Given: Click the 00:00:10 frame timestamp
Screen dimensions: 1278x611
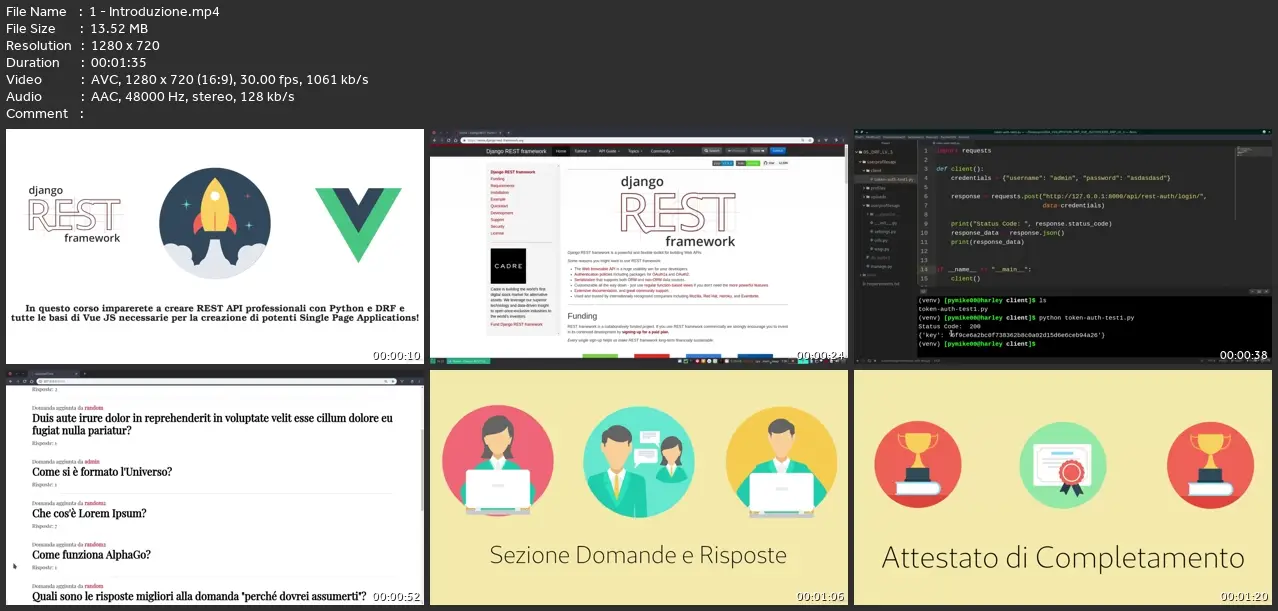Looking at the screenshot, I should (x=396, y=355).
